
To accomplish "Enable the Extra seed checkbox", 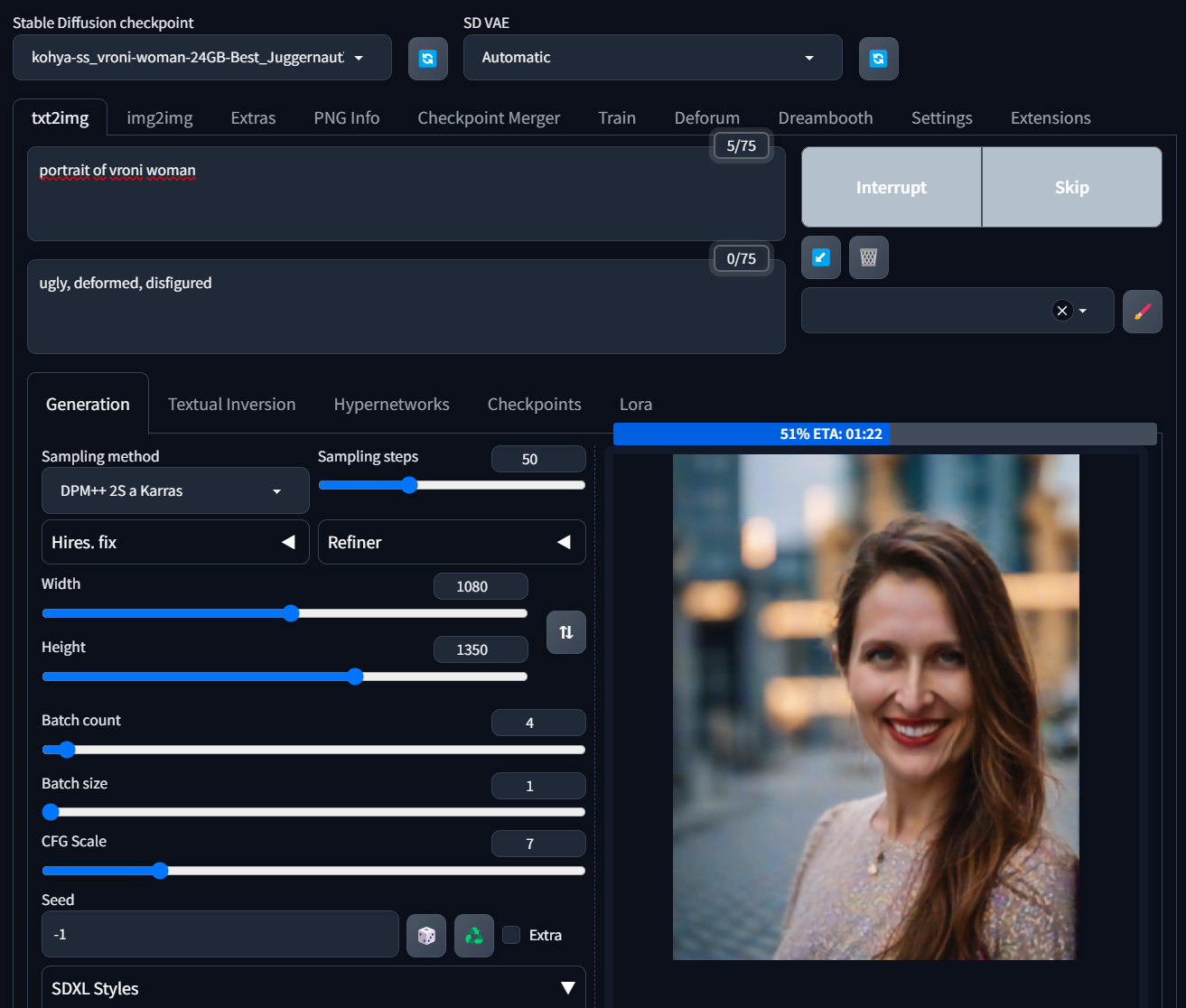I will pos(511,935).
